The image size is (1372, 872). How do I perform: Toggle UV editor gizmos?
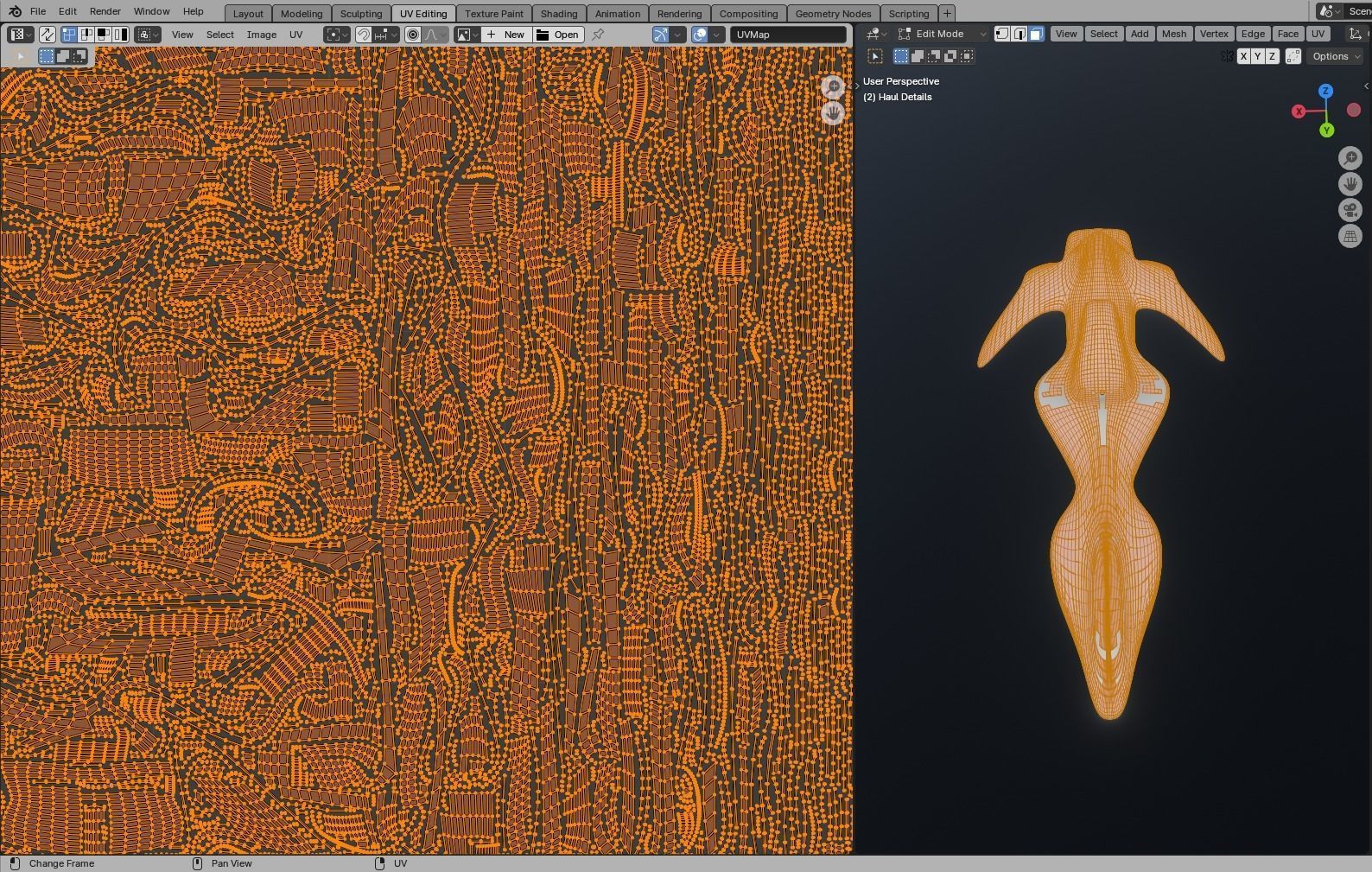661,35
